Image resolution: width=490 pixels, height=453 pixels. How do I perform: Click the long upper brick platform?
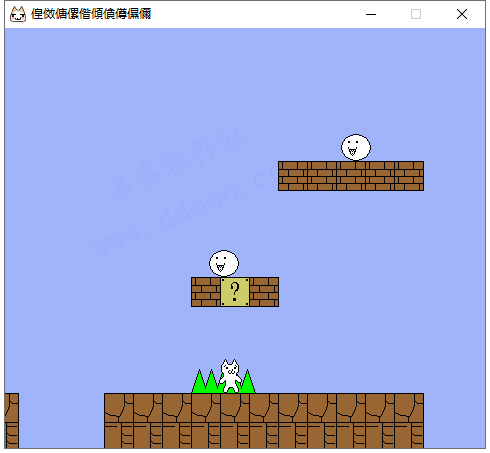[351, 176]
